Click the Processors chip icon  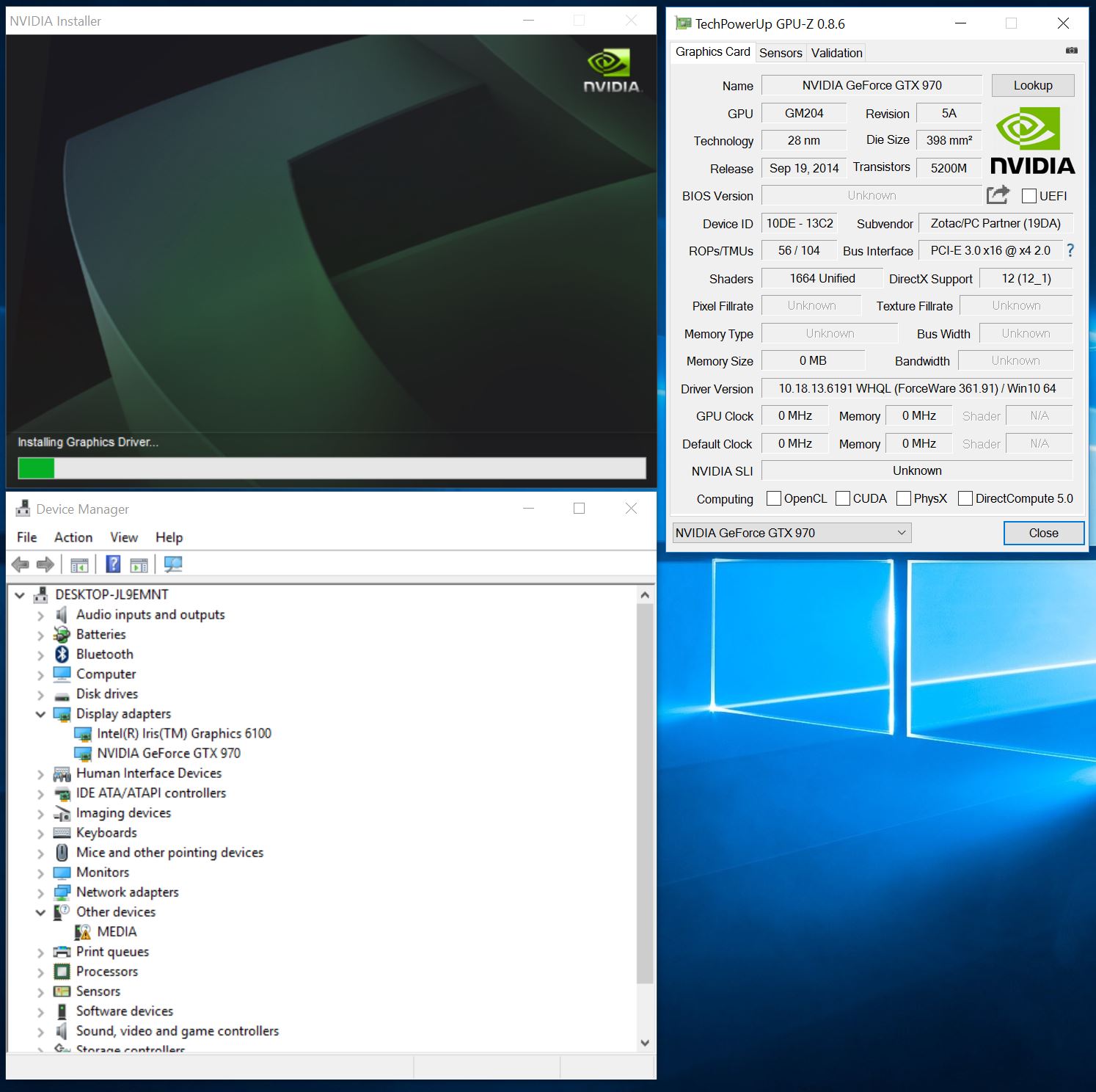(62, 972)
